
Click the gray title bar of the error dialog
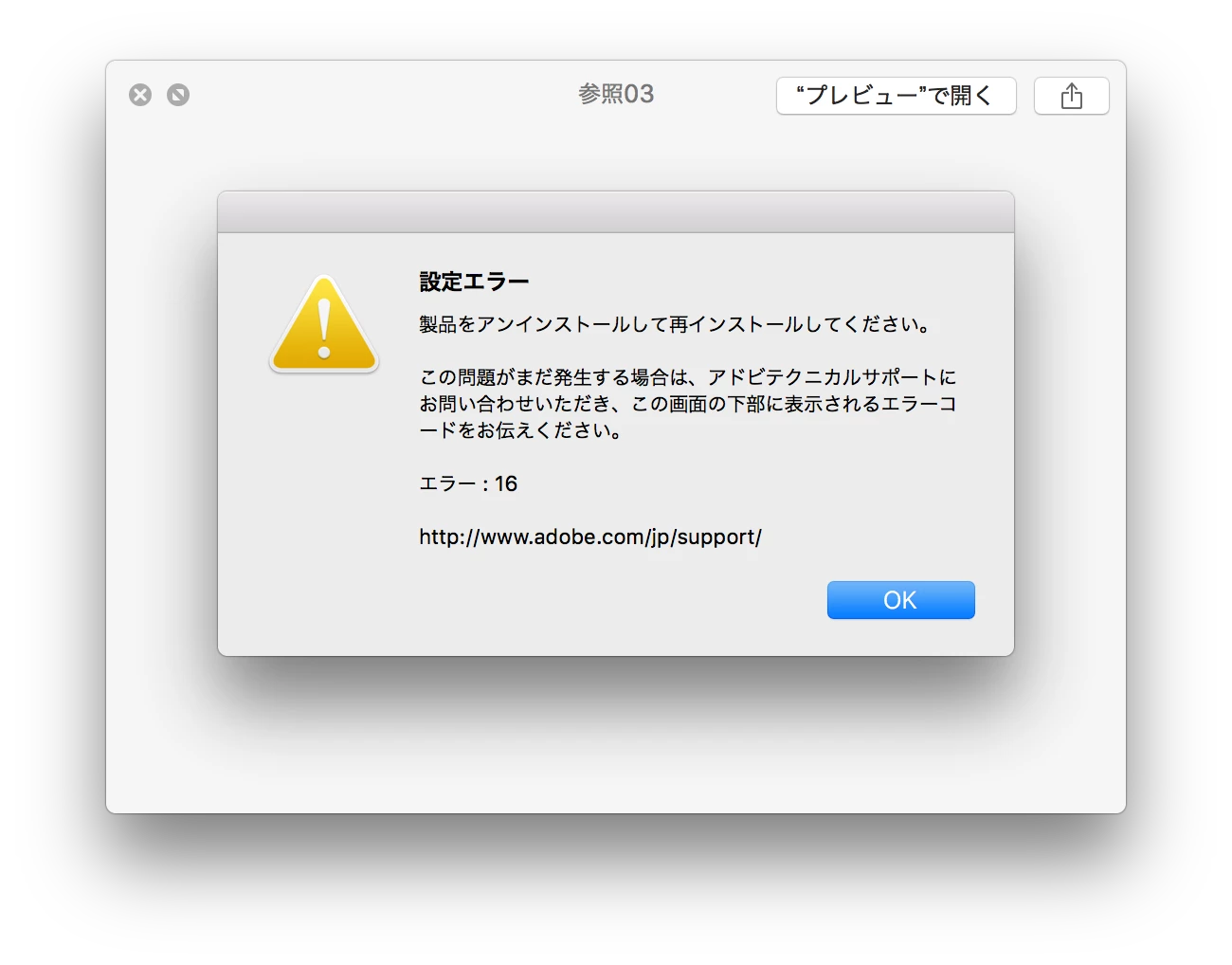click(616, 212)
